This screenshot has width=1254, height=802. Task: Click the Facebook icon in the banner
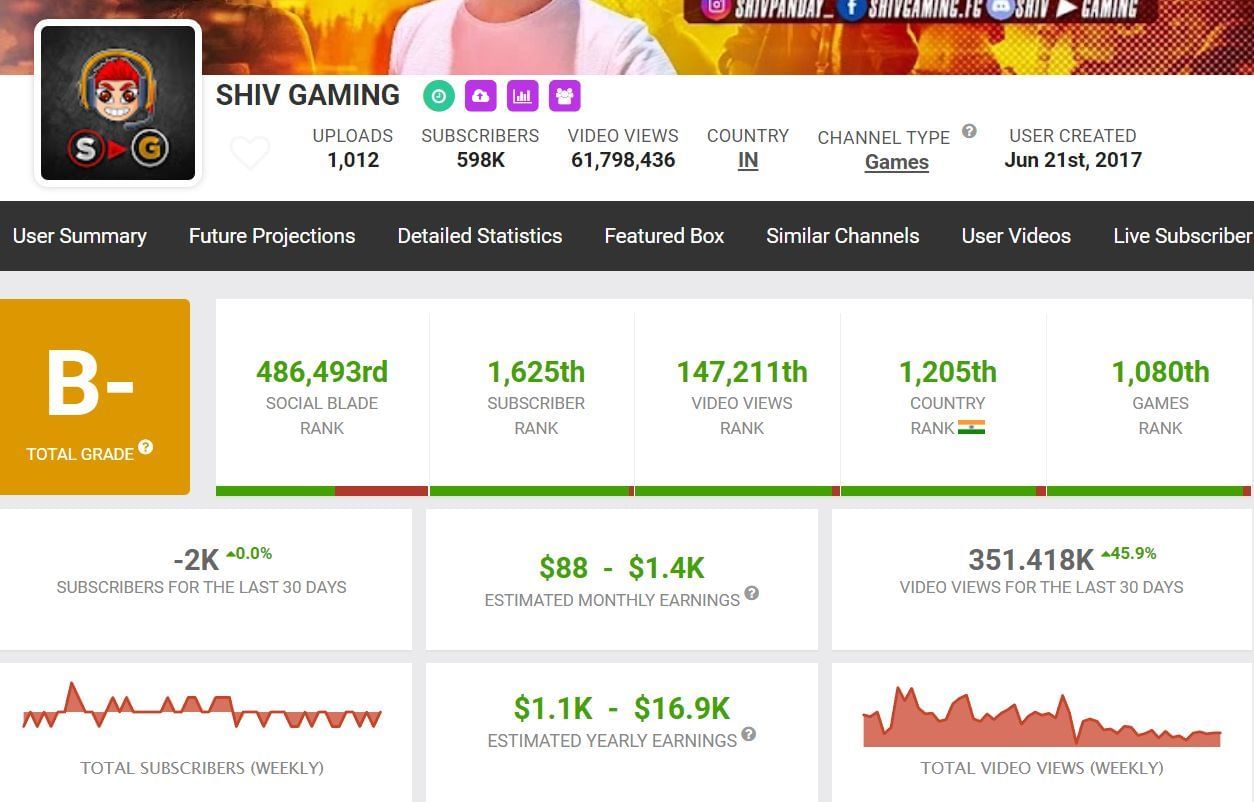(x=851, y=9)
